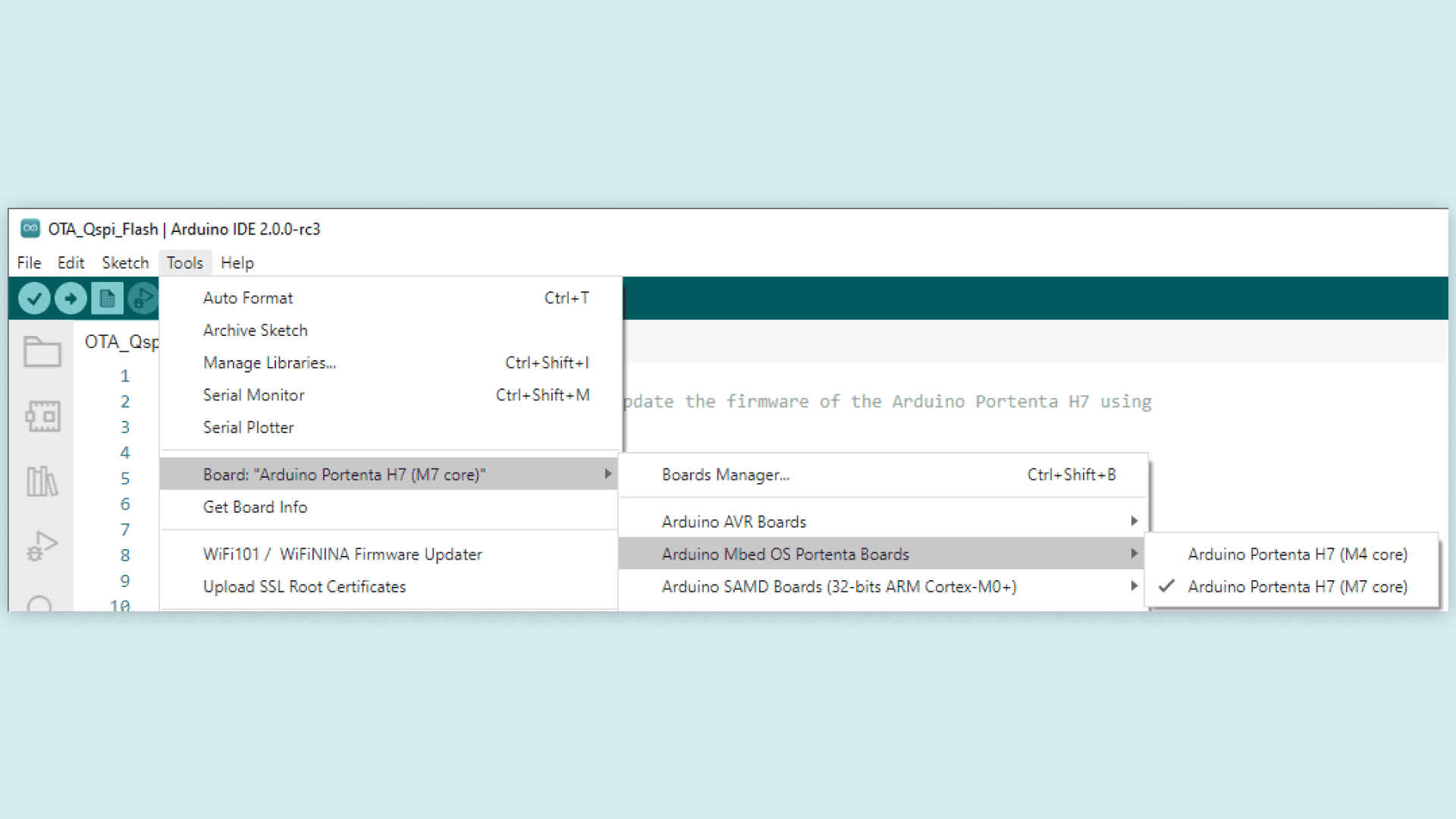This screenshot has width=1456, height=819.
Task: Choose Serial Monitor from Tools menu
Action: (x=254, y=395)
